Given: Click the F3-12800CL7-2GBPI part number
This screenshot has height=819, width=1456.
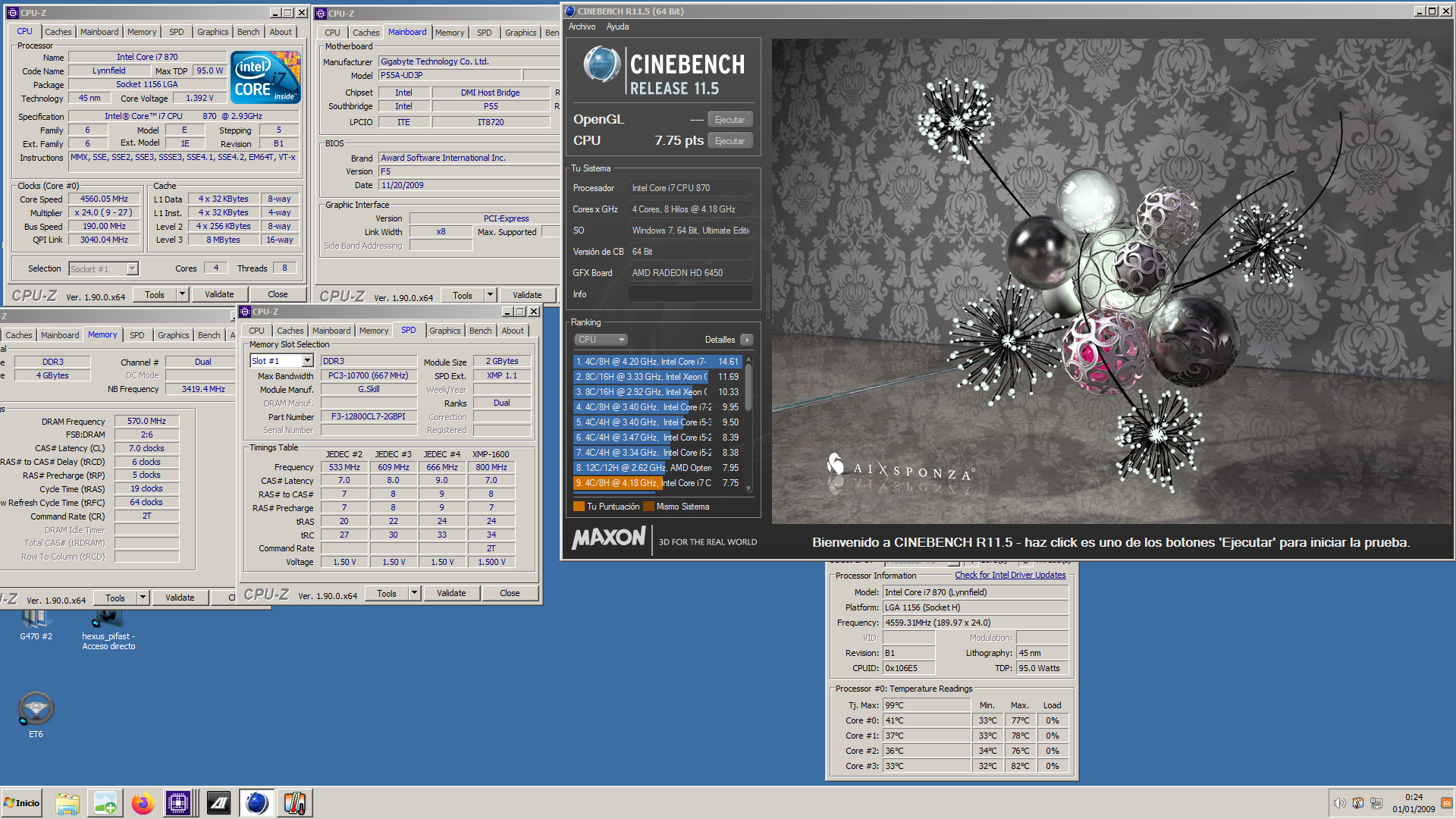Looking at the screenshot, I should tap(369, 416).
